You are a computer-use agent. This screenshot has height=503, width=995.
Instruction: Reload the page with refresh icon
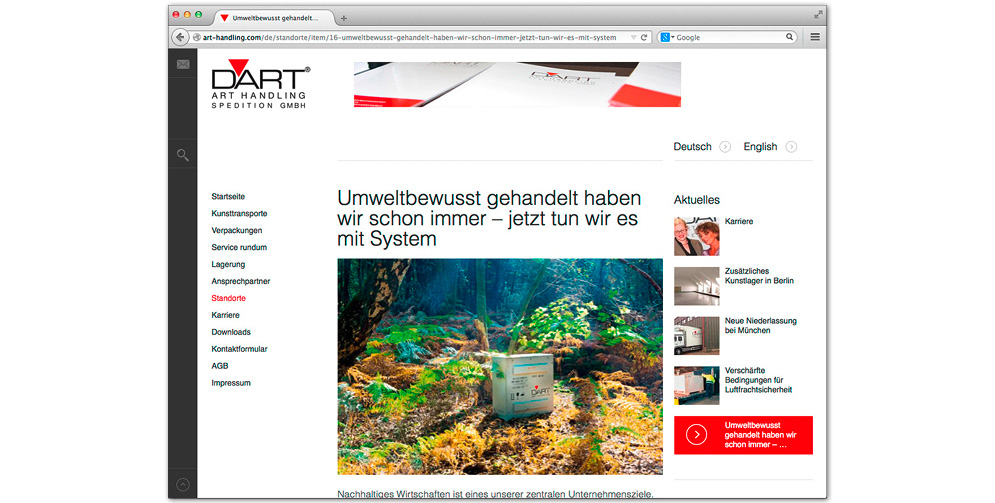[x=644, y=37]
